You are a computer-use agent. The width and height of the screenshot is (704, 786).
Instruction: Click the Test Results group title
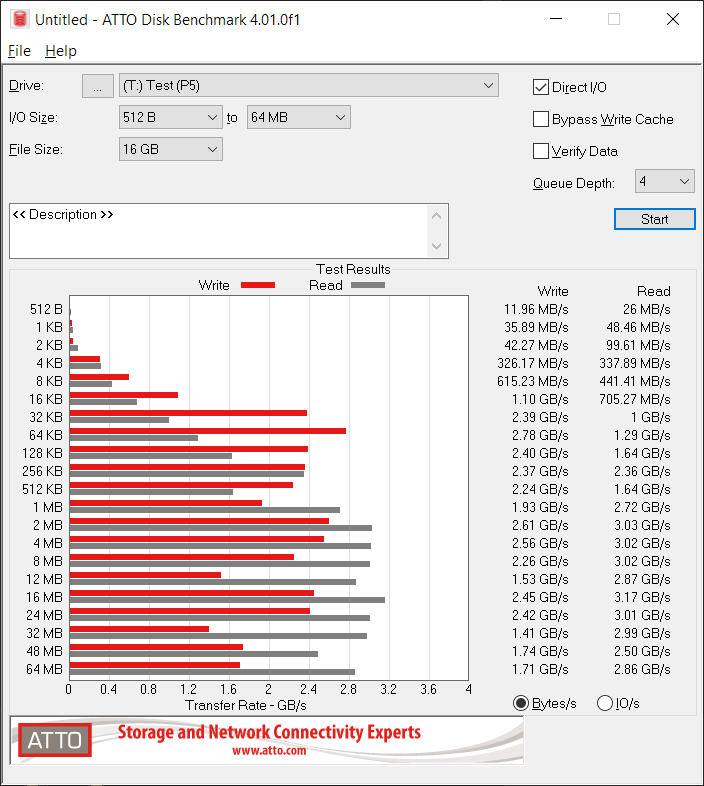click(x=353, y=269)
